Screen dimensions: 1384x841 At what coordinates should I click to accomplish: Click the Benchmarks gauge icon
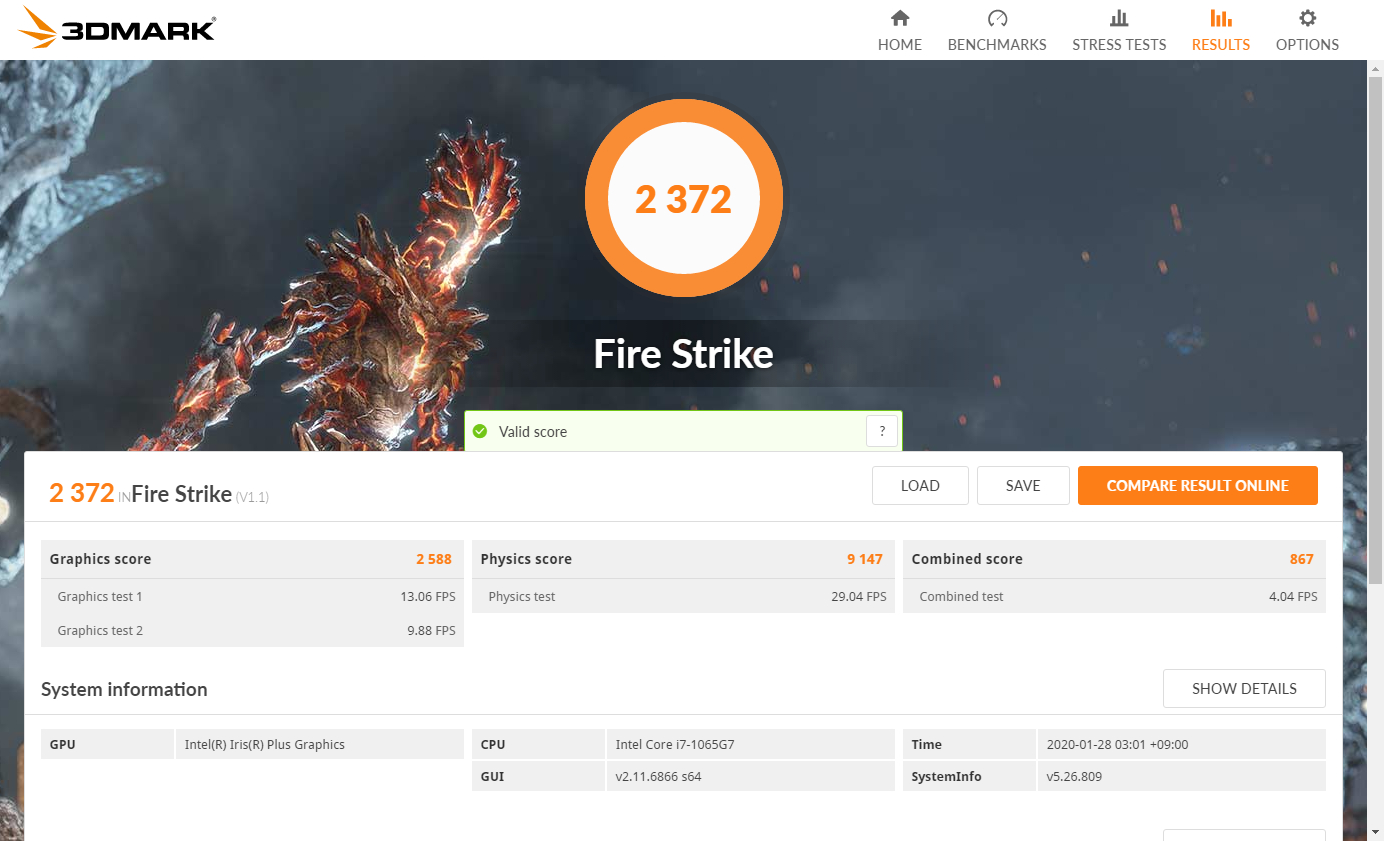pos(997,18)
